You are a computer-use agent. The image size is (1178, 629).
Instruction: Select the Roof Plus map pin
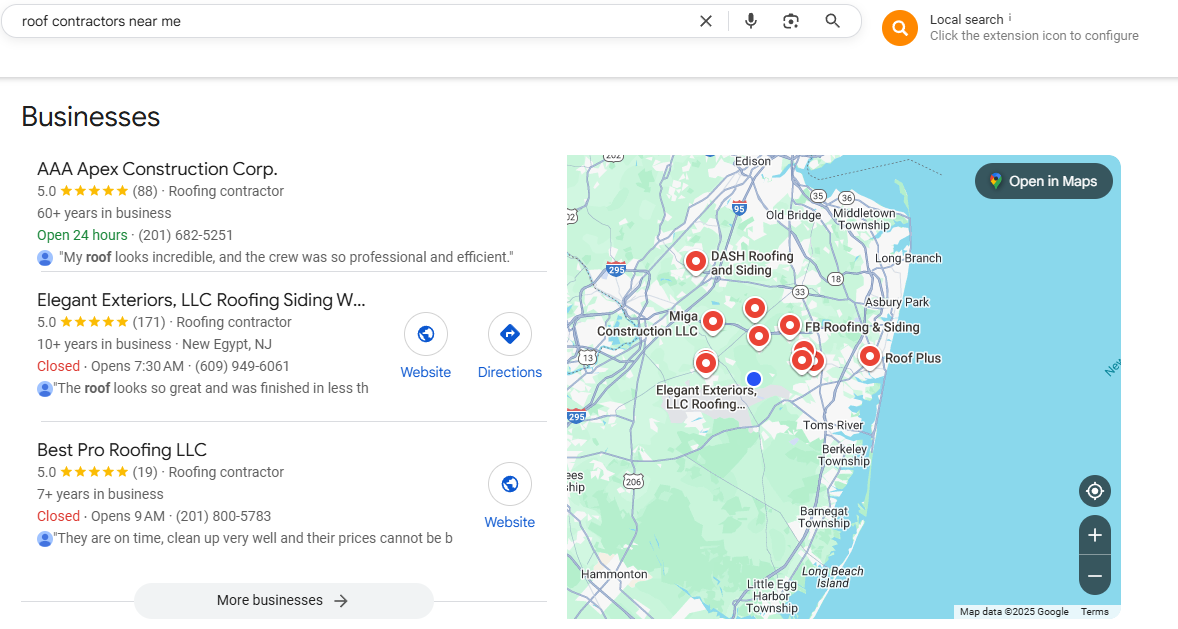[870, 357]
